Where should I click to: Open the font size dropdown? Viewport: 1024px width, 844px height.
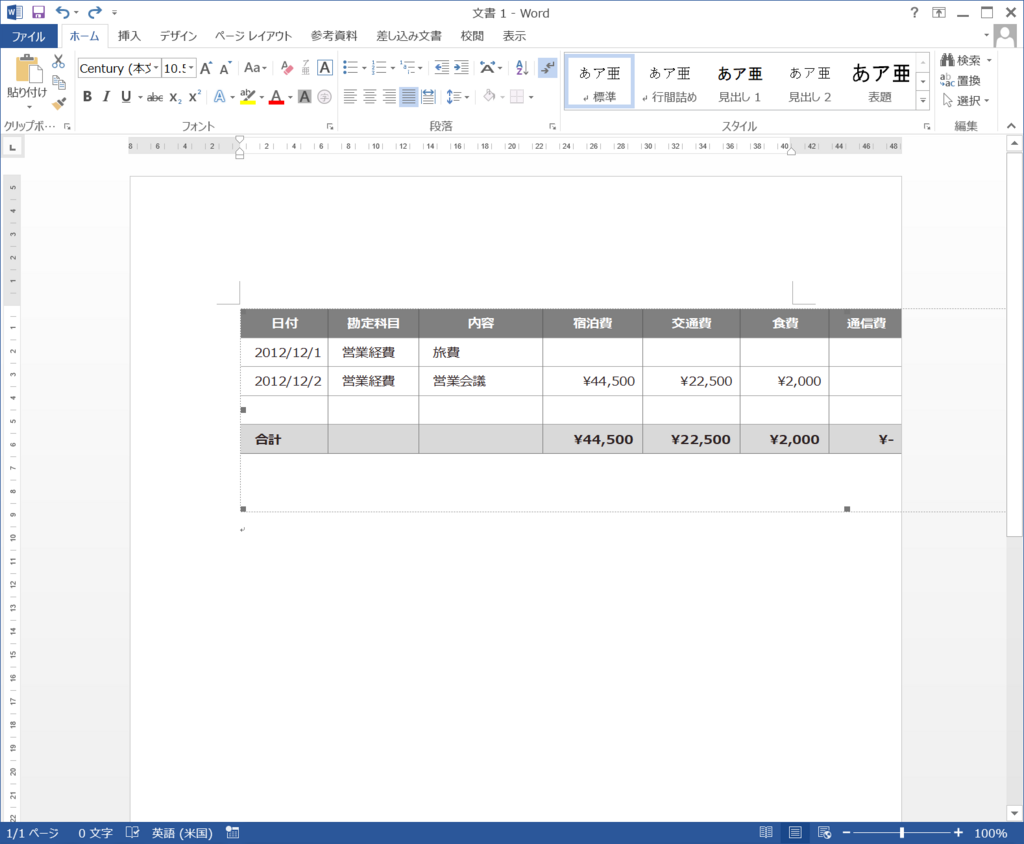(x=191, y=68)
